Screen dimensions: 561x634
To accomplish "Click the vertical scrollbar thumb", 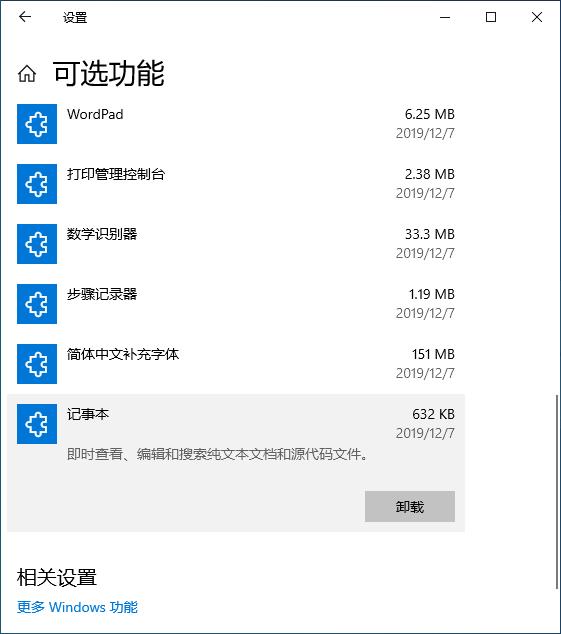I will coord(557,492).
